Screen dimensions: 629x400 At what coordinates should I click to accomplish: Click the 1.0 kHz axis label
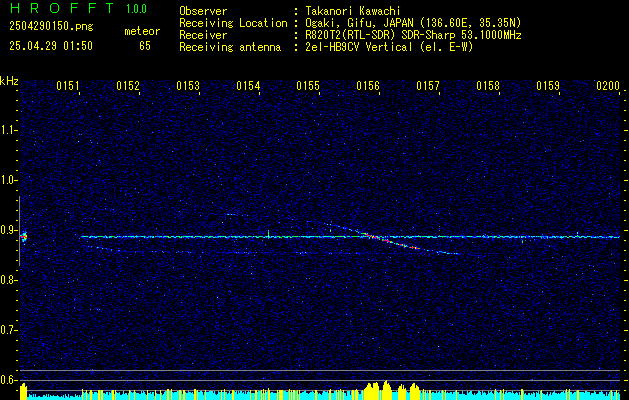(x=9, y=180)
